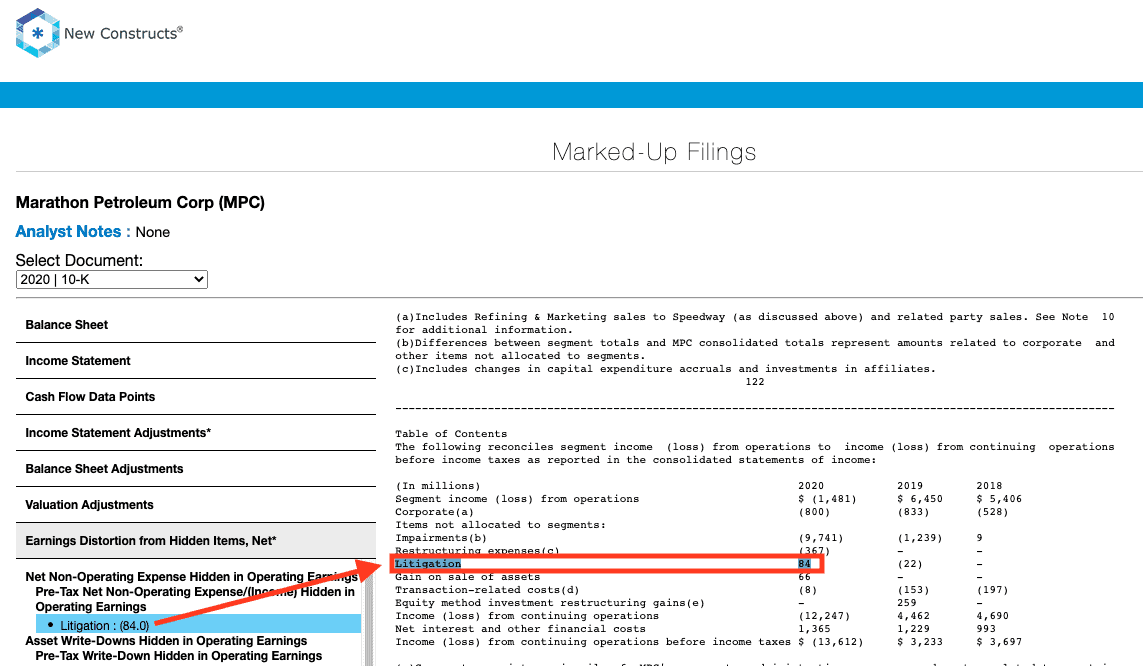This screenshot has height=666, width=1143.
Task: Click the (22) litigation value for 2019
Action: click(x=910, y=564)
